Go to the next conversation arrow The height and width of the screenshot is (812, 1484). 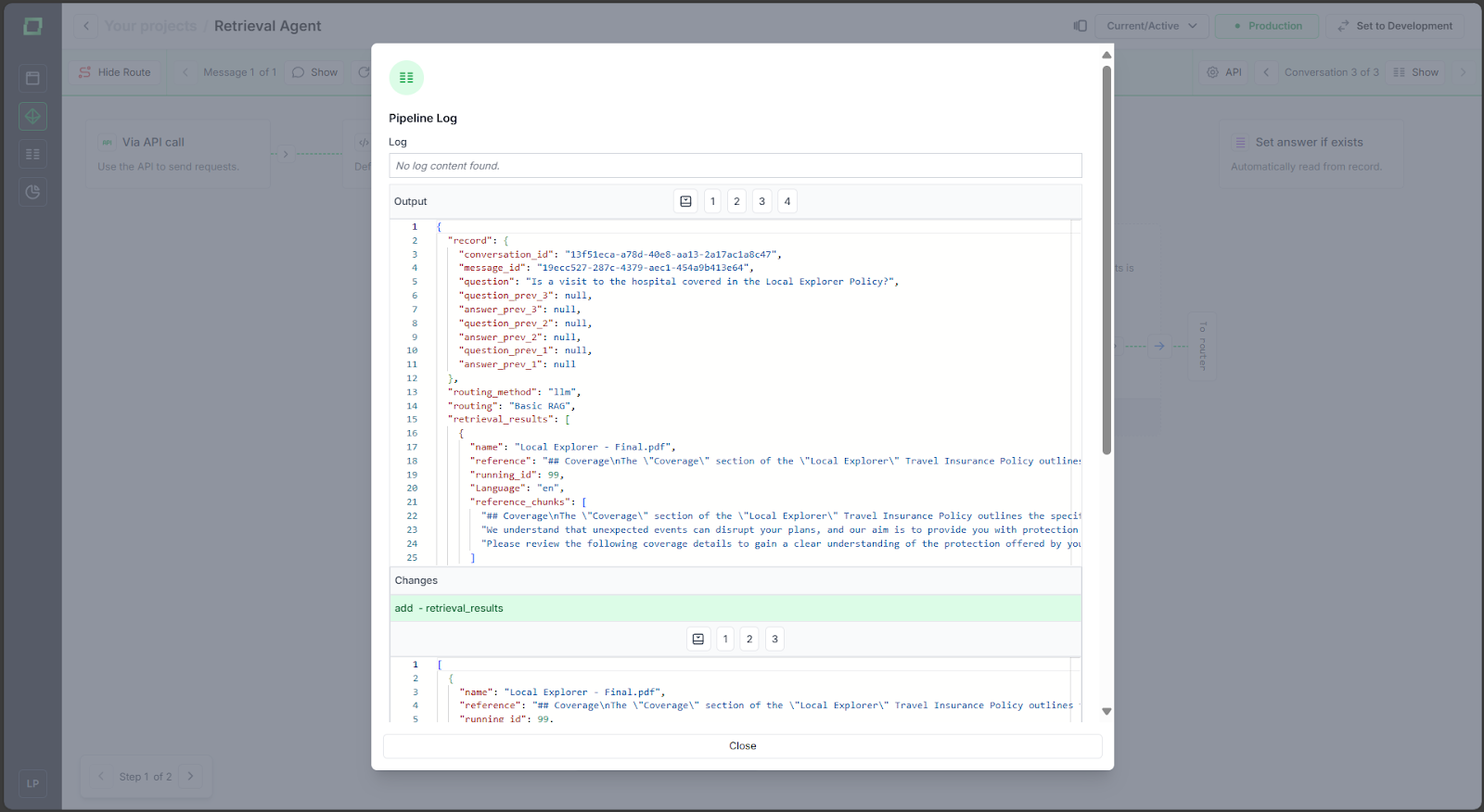1463,72
